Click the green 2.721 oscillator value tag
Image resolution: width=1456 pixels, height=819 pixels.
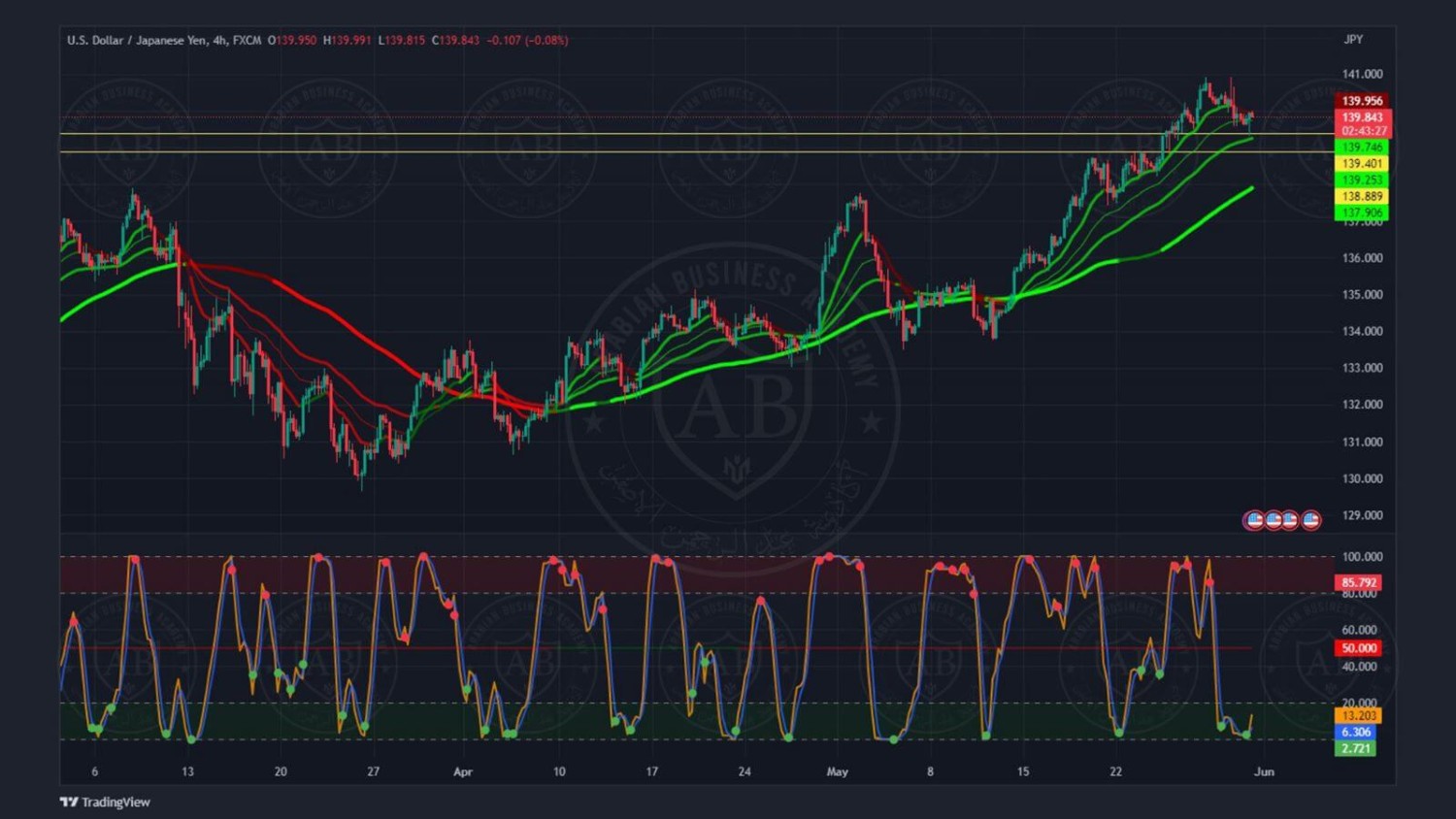1356,749
